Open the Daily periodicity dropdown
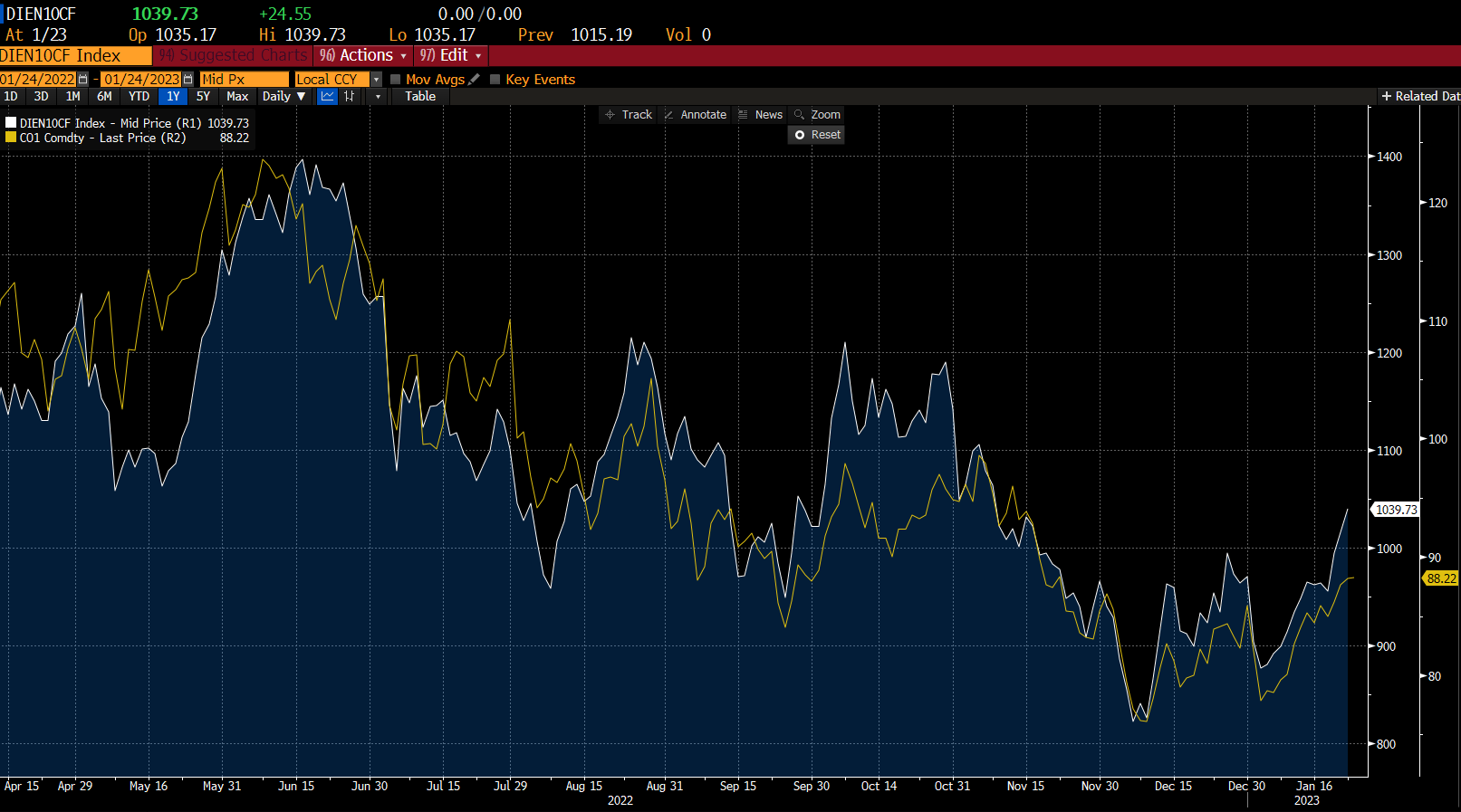The height and width of the screenshot is (812, 1461). pyautogui.click(x=284, y=96)
